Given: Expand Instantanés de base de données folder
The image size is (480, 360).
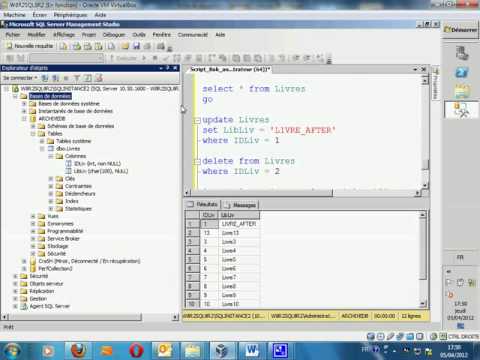Looking at the screenshot, I should (x=24, y=111).
